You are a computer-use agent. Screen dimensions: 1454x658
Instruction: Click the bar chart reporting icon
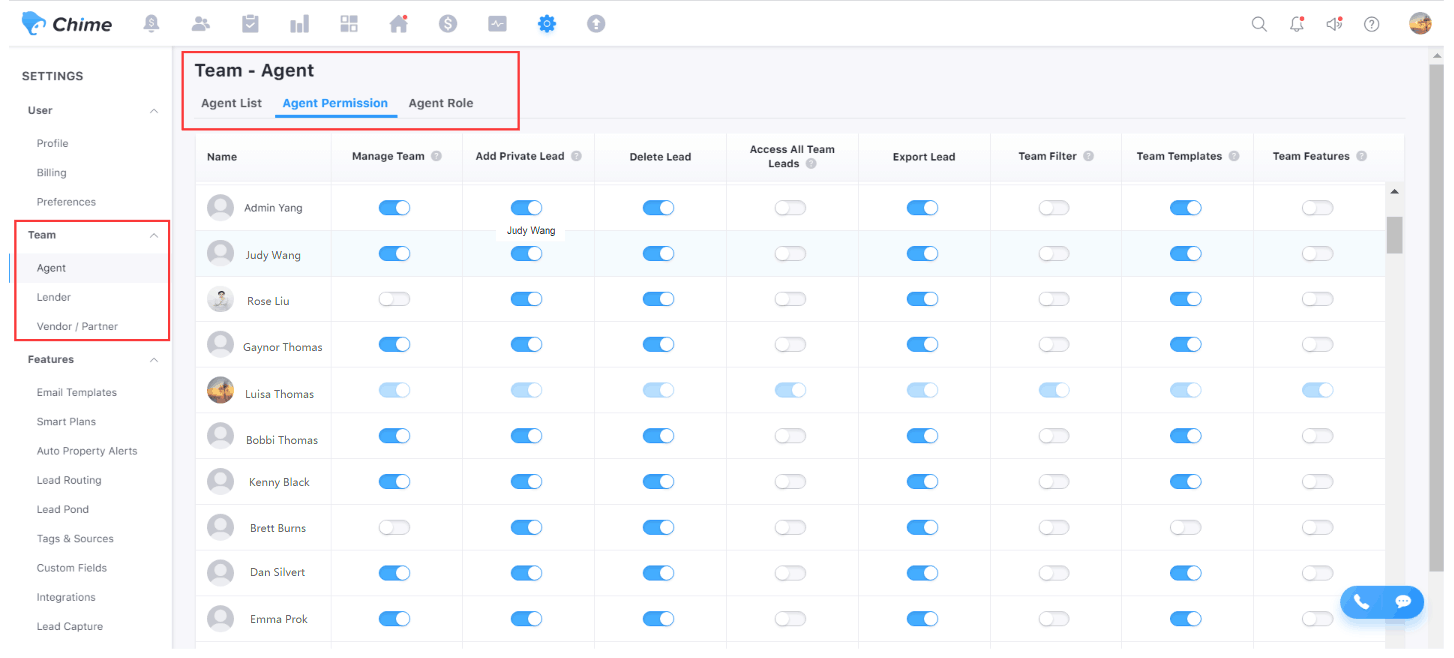click(299, 24)
